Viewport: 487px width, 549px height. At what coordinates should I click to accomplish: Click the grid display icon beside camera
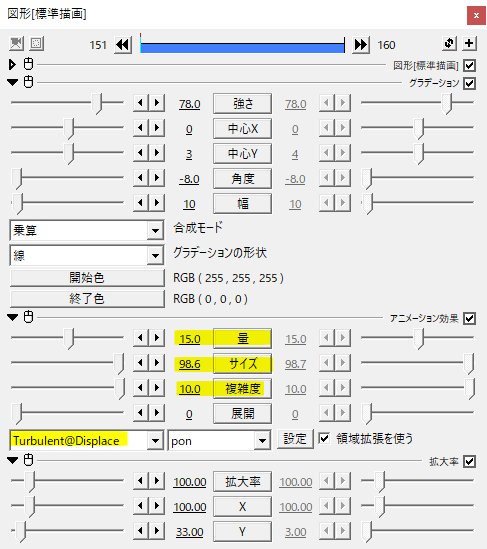coord(36,43)
